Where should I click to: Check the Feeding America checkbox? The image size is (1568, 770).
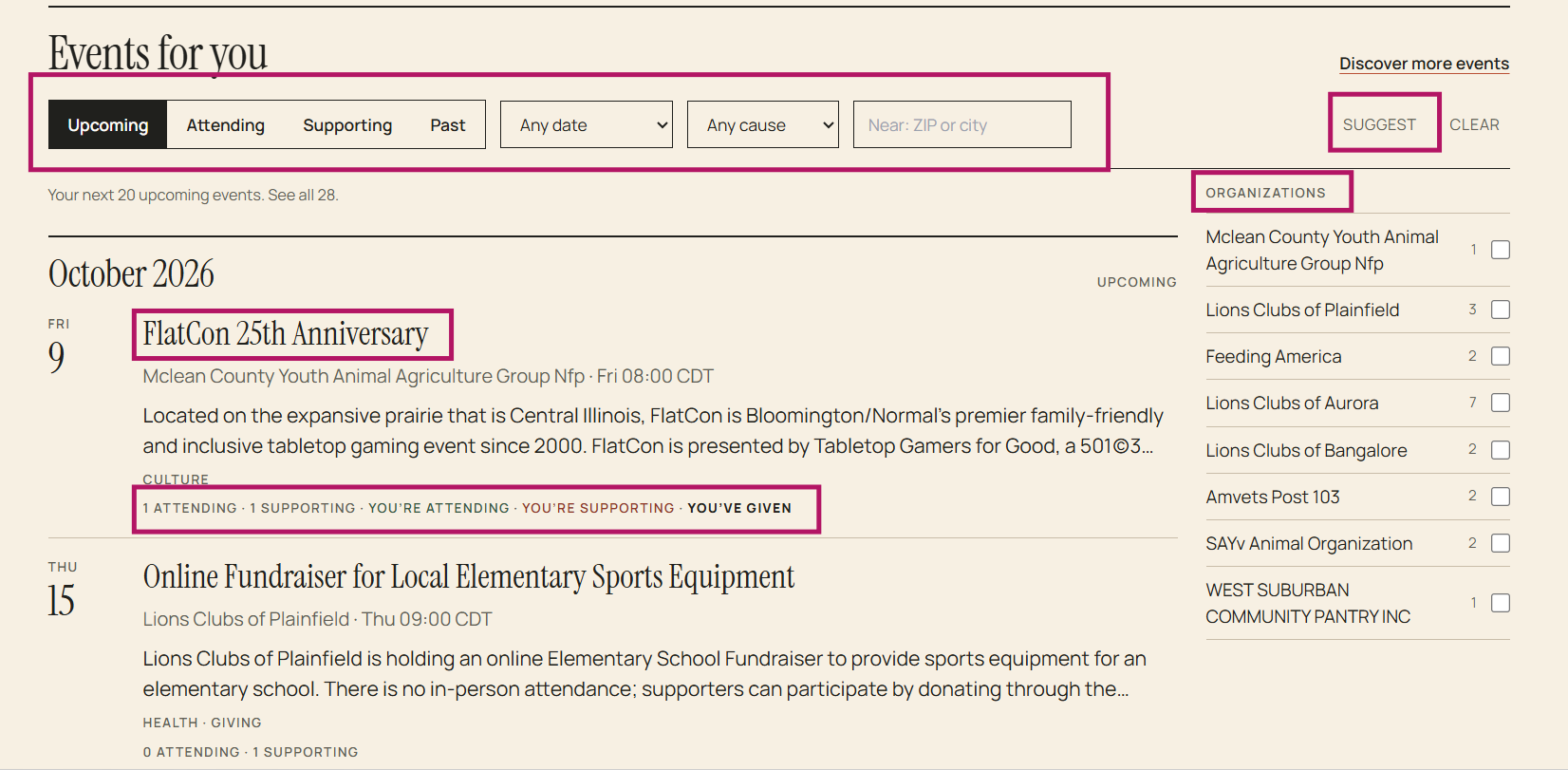tap(1501, 356)
